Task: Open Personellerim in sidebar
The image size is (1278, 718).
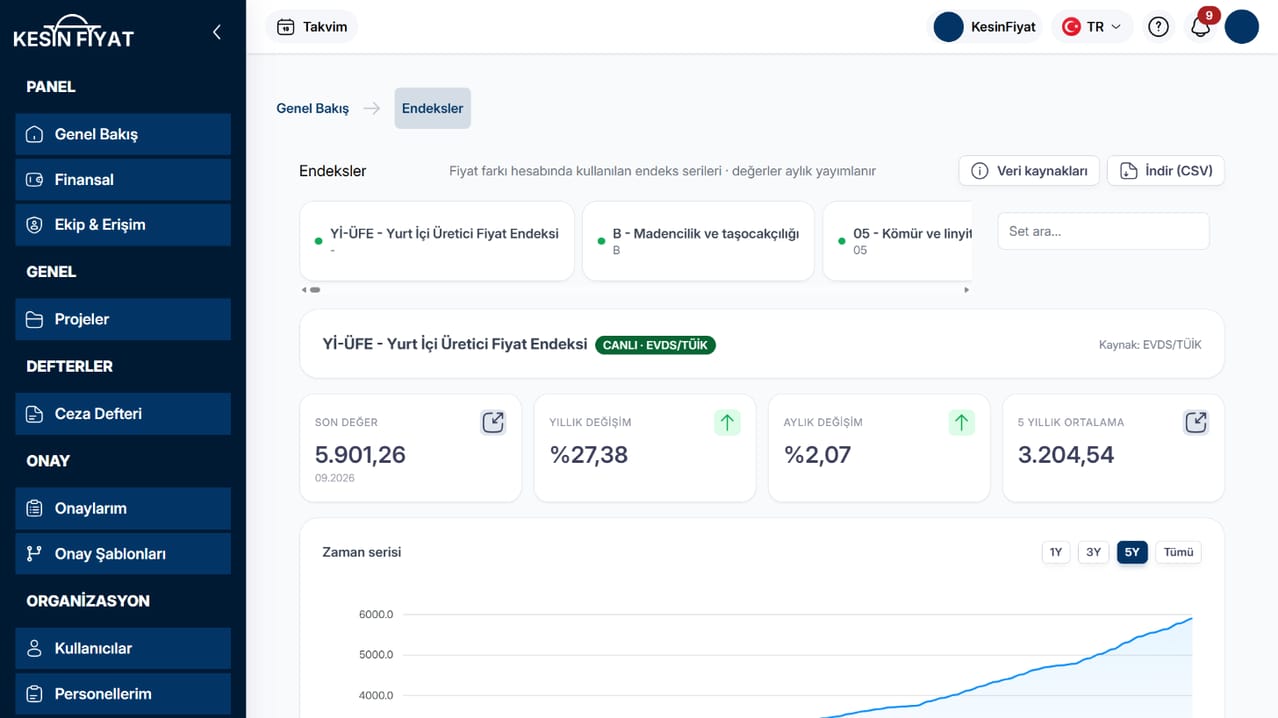Action: click(123, 694)
